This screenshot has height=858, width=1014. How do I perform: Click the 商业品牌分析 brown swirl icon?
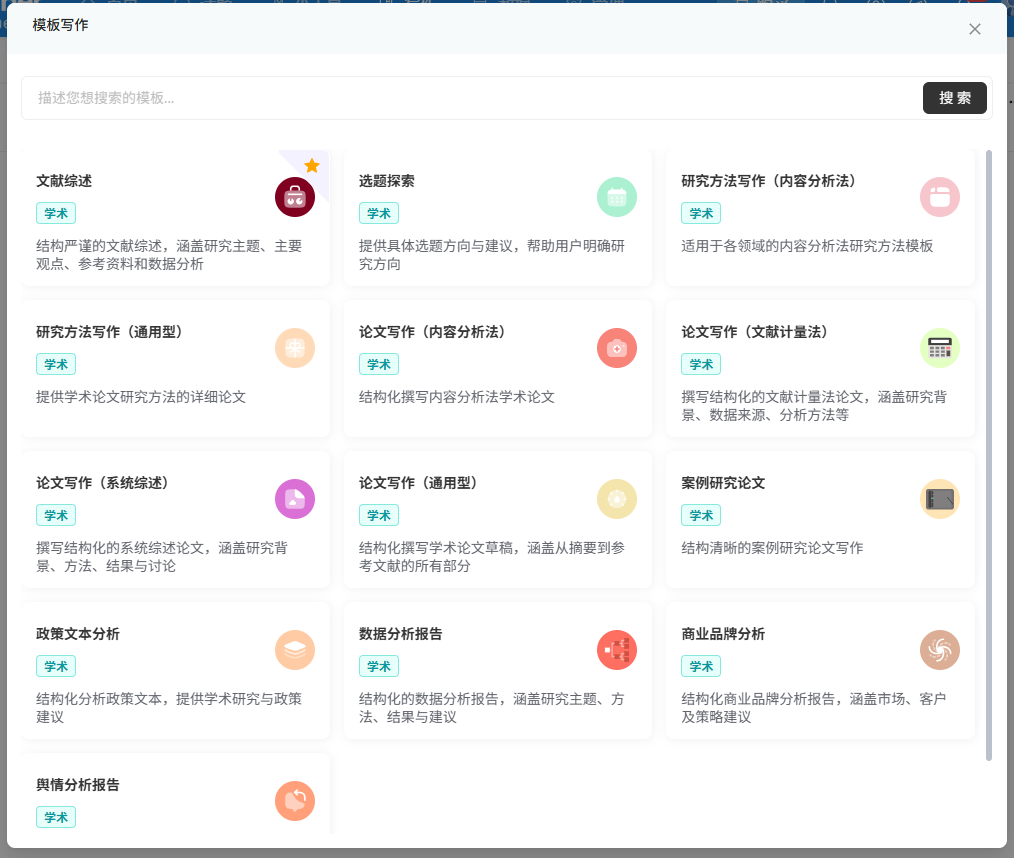tap(939, 650)
